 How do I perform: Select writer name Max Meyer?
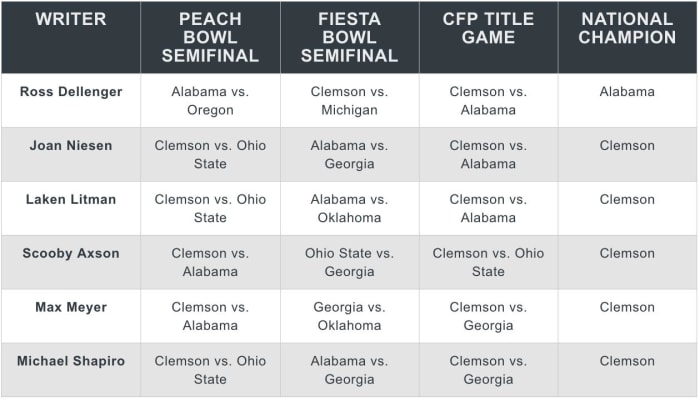tap(71, 308)
